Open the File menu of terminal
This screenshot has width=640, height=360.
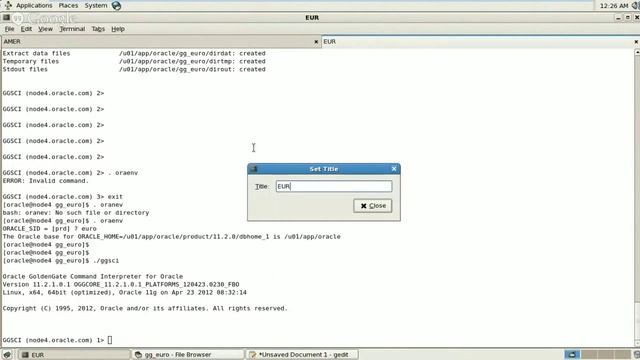click(x=9, y=29)
